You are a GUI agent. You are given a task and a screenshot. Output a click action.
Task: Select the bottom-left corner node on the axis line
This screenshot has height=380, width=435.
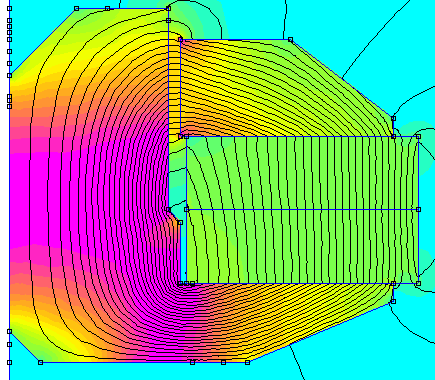click(x=9, y=362)
